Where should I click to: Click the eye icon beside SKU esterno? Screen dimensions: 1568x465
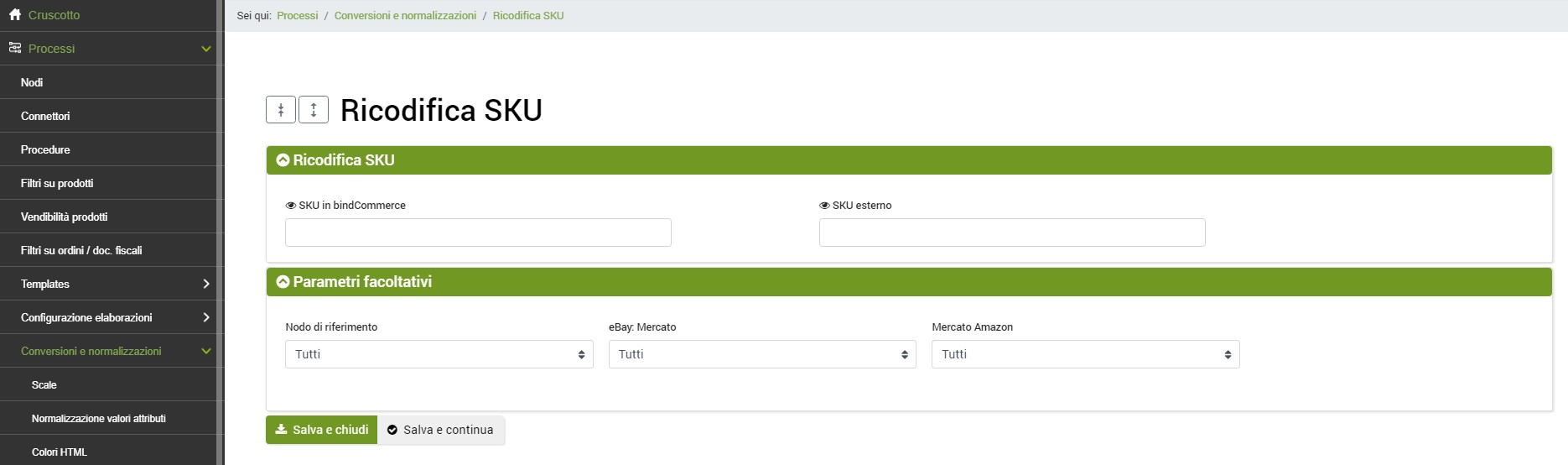824,206
